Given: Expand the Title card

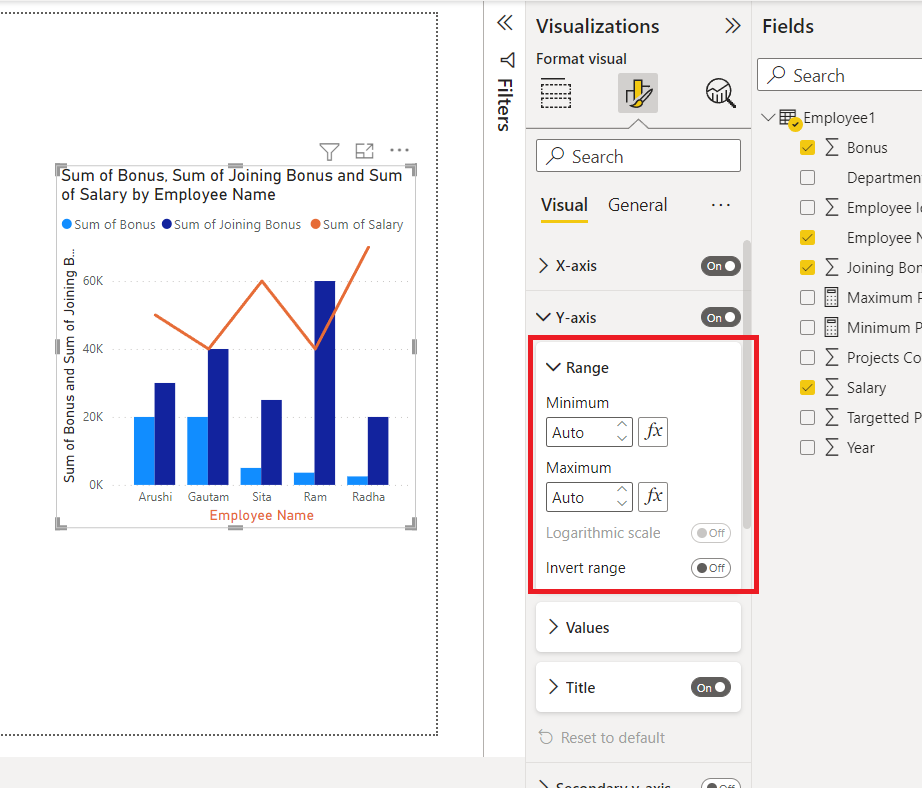Looking at the screenshot, I should tap(553, 687).
